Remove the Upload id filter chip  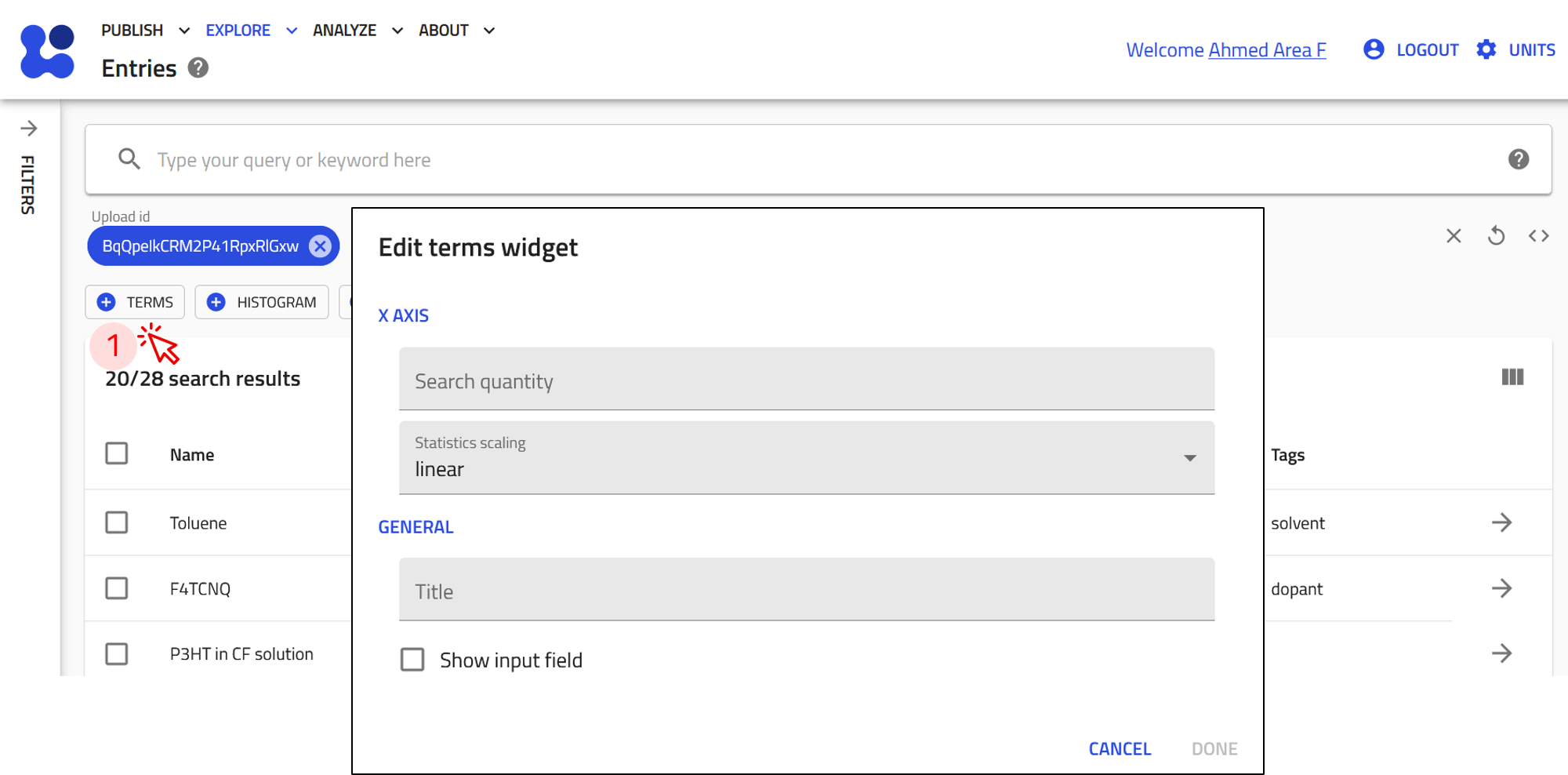(320, 246)
